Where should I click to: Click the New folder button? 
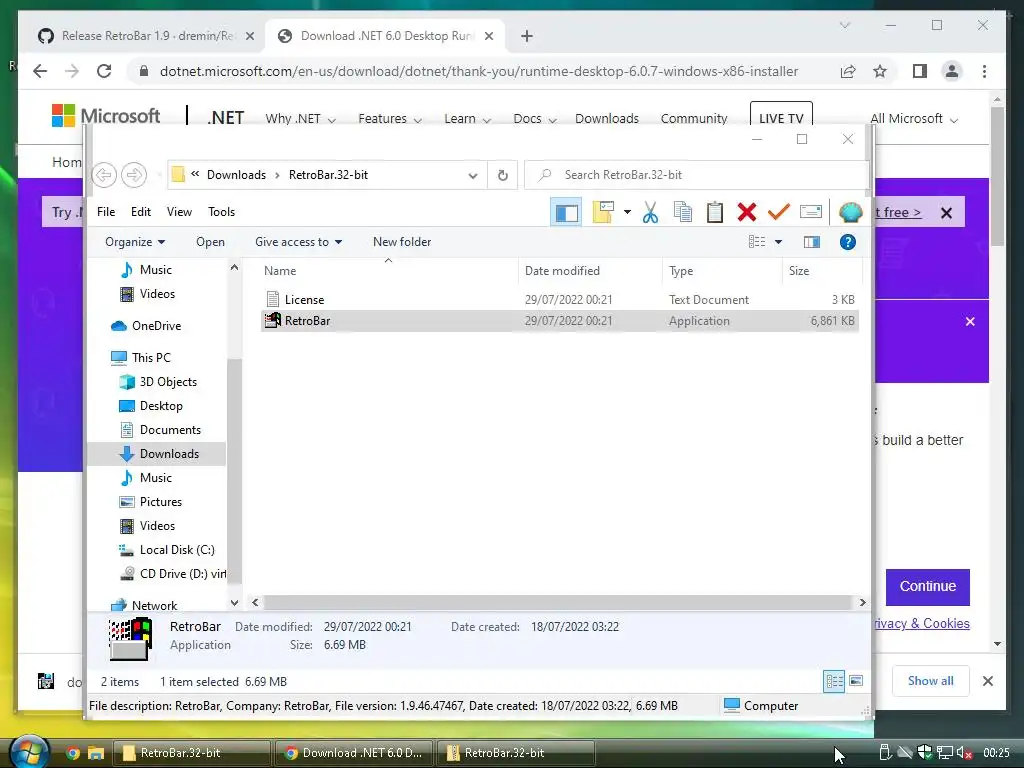tap(402, 242)
